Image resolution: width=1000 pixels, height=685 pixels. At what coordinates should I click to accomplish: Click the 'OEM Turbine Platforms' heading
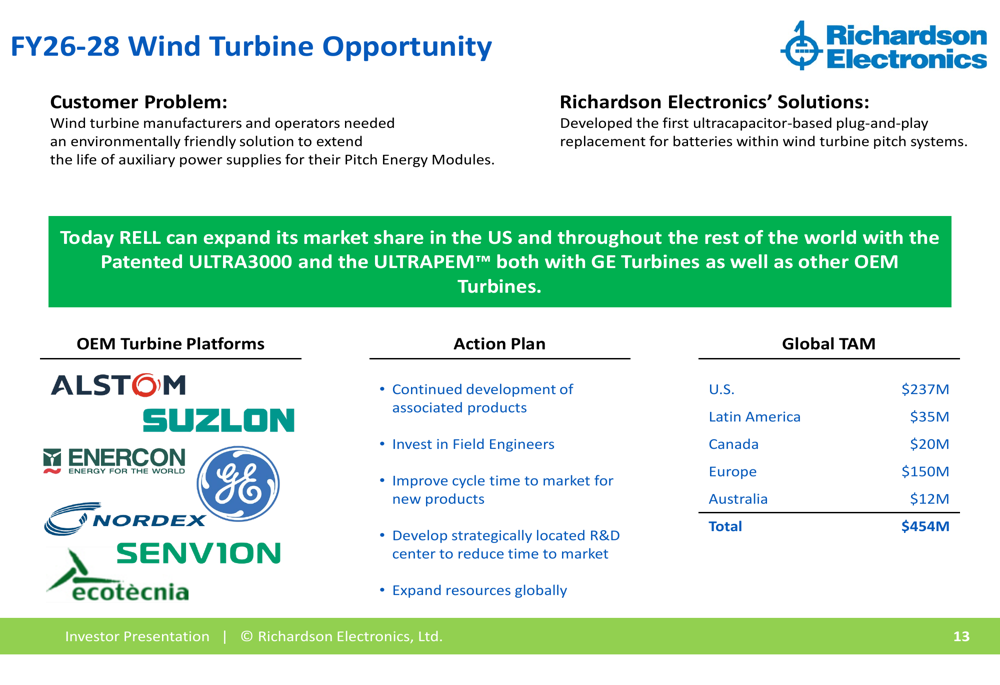(170, 344)
